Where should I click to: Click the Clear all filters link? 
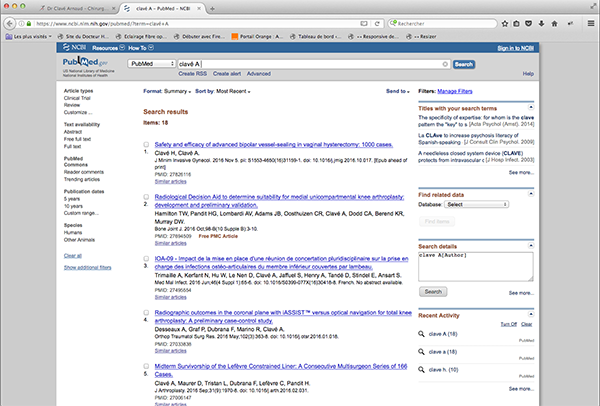click(73, 256)
